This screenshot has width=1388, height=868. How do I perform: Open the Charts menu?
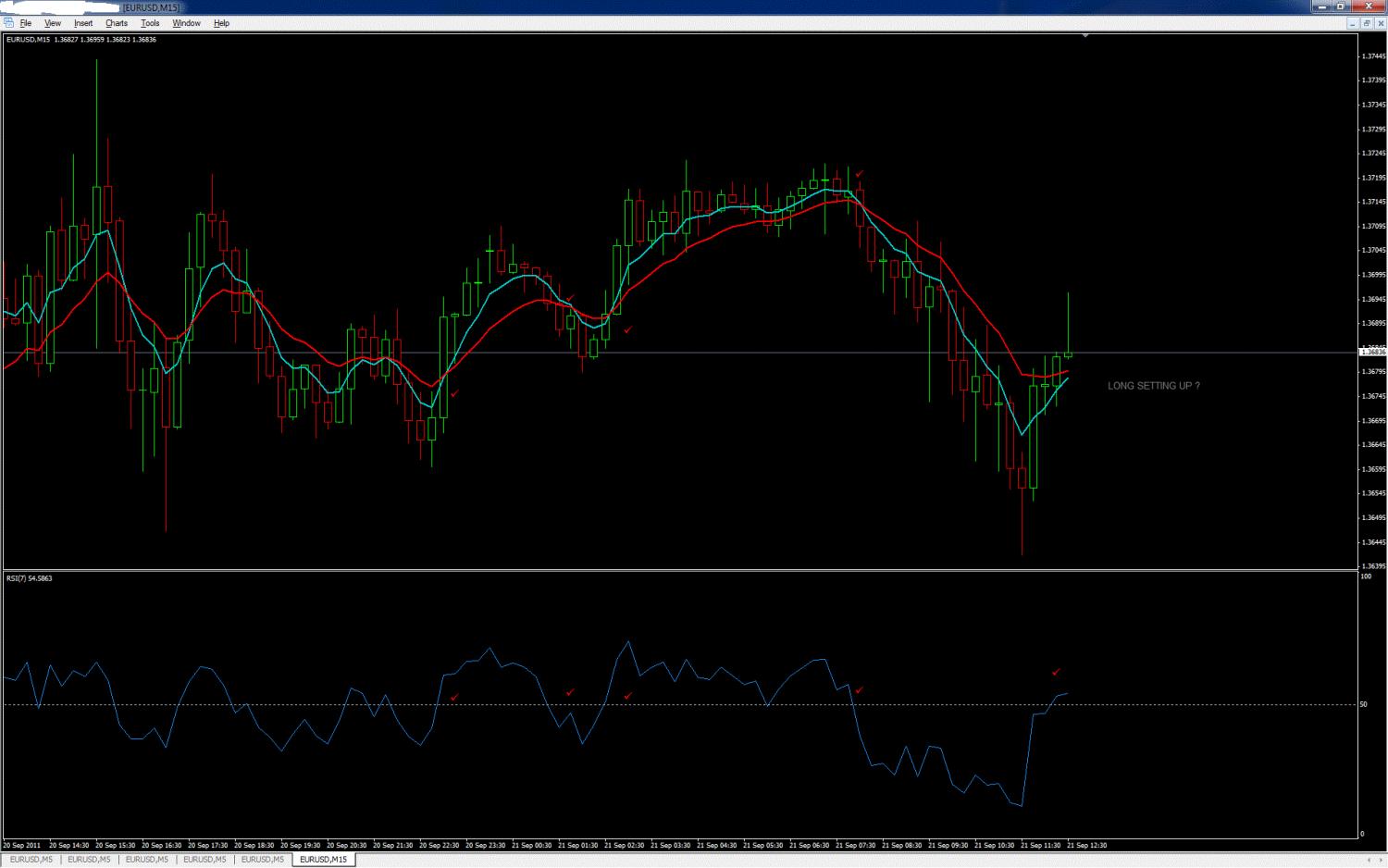pyautogui.click(x=117, y=23)
